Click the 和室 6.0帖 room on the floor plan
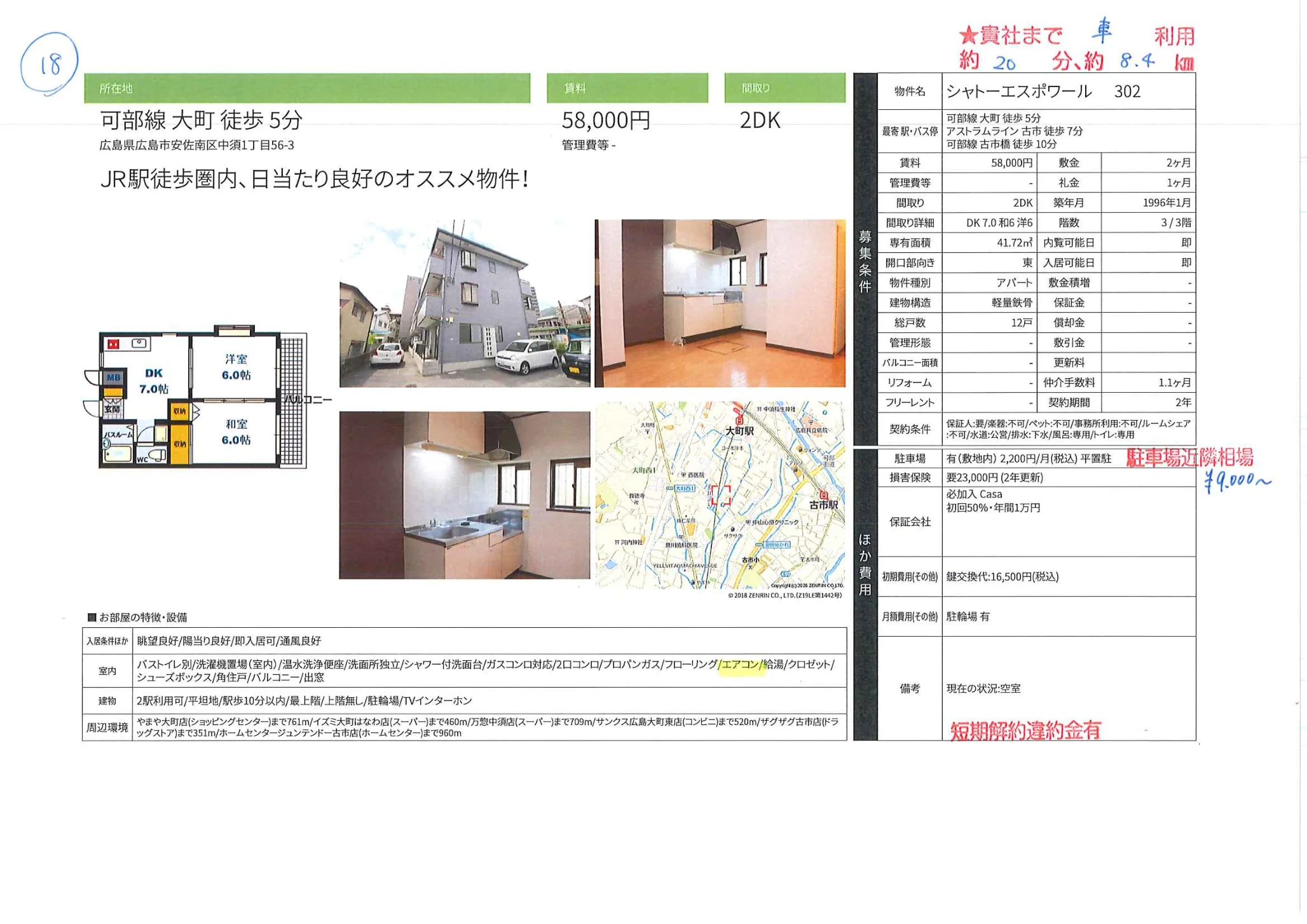 236,432
